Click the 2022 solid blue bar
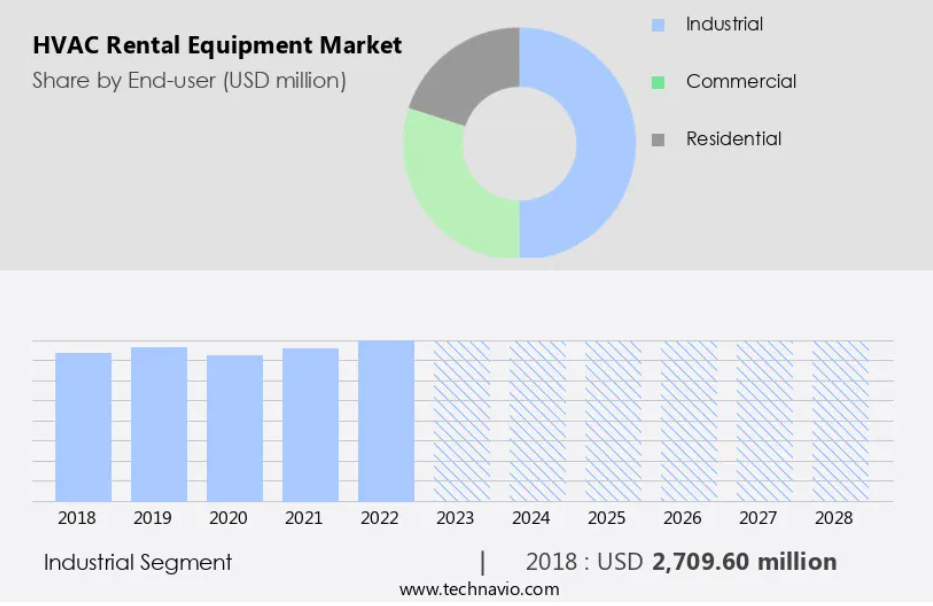The width and height of the screenshot is (933, 606). click(386, 421)
